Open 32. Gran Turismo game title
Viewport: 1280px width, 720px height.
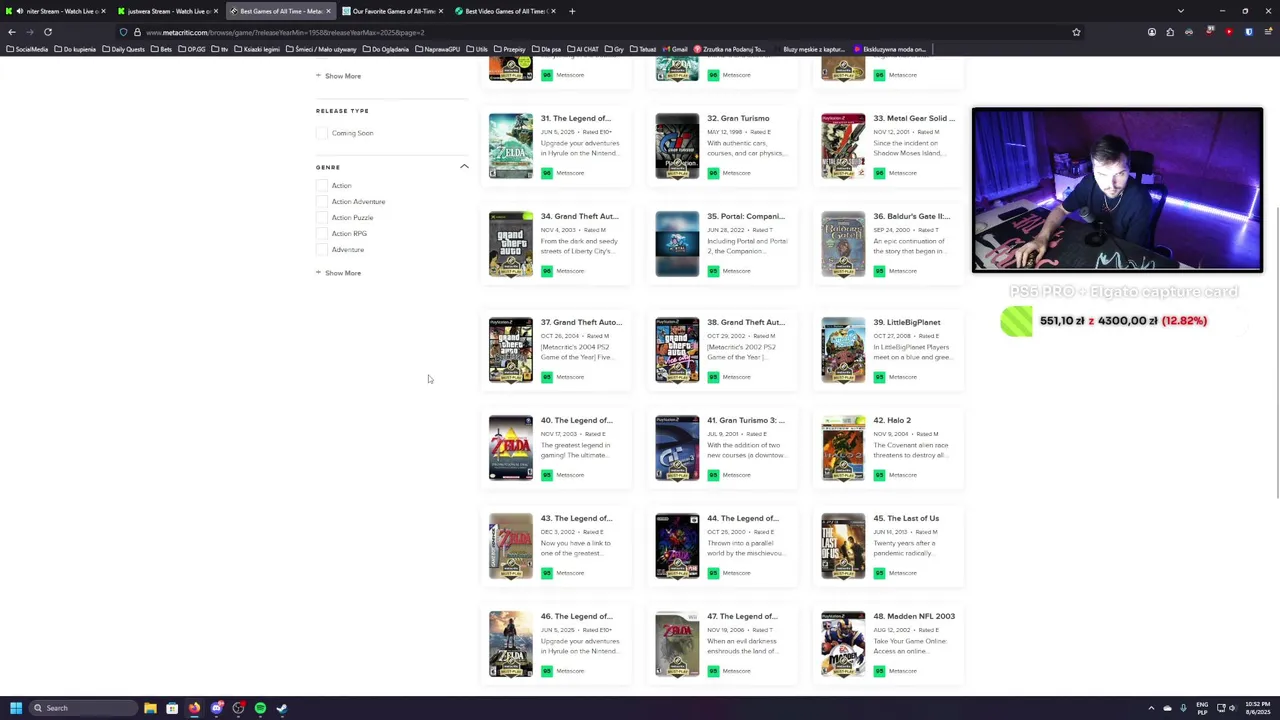(x=738, y=118)
